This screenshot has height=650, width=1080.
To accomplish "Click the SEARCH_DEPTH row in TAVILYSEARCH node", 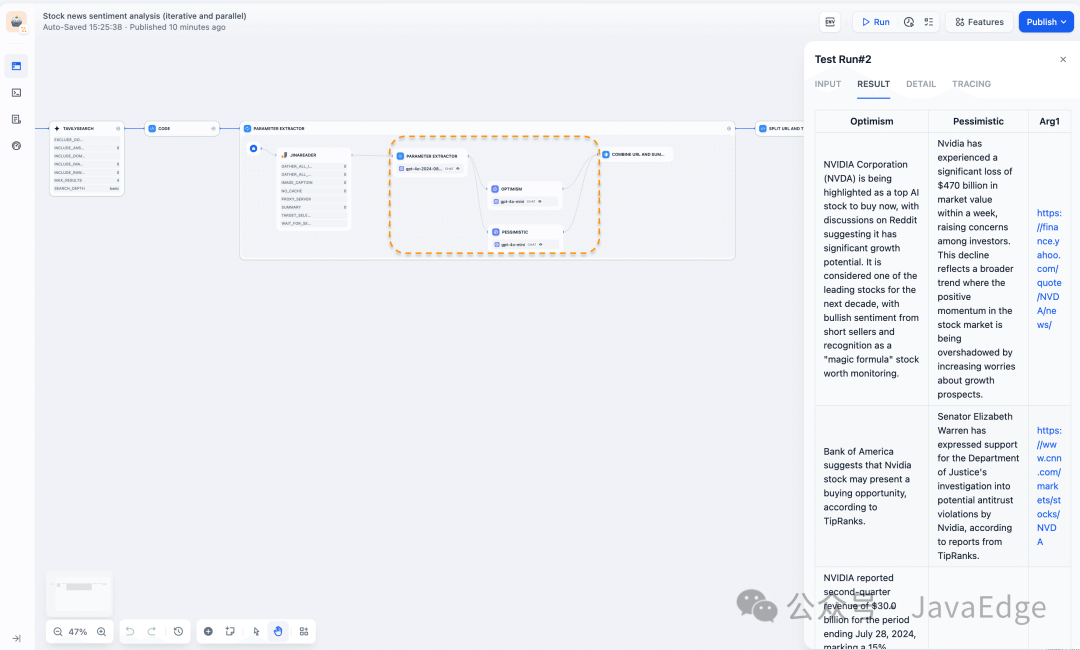I will pos(87,189).
